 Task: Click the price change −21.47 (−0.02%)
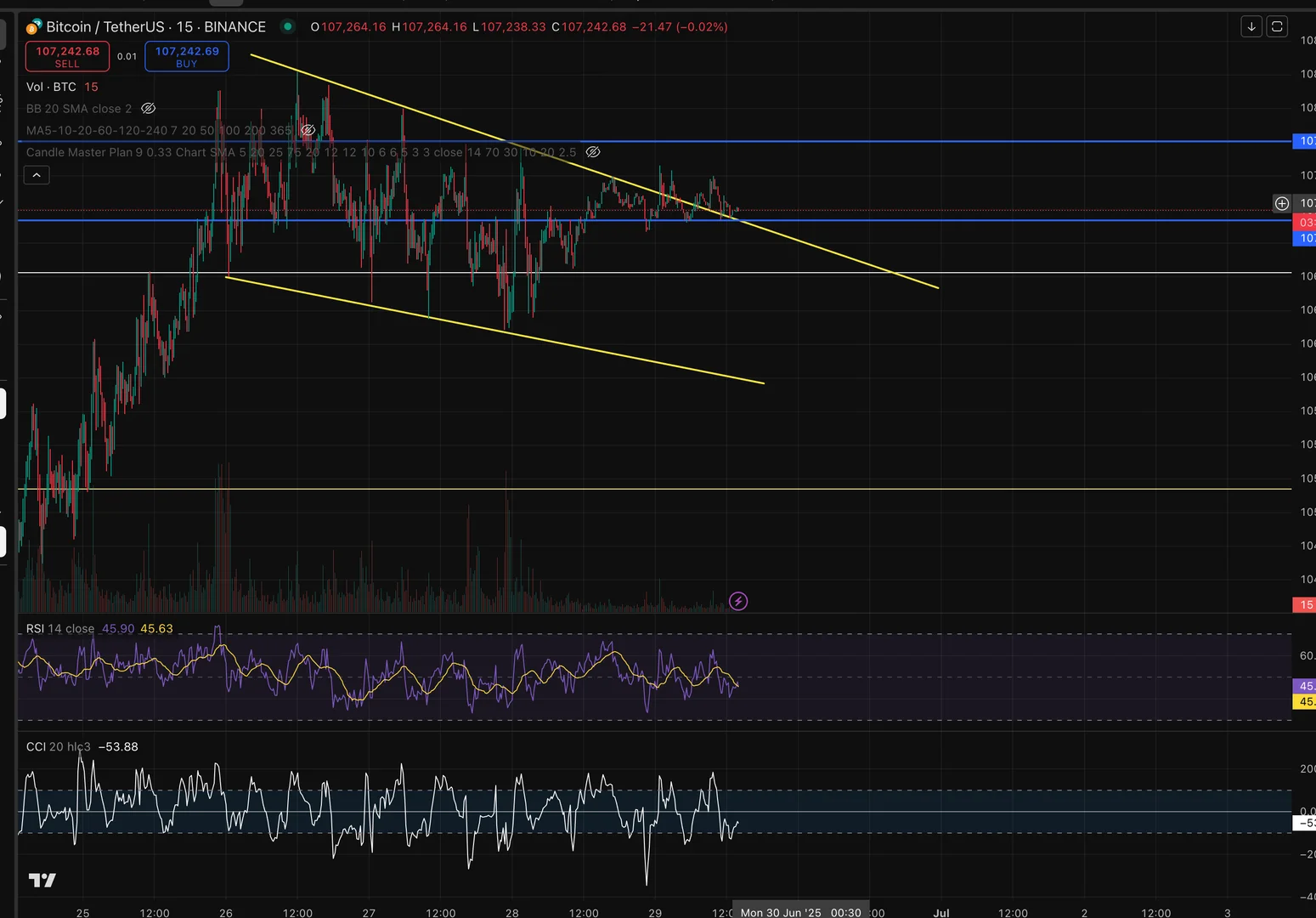680,27
